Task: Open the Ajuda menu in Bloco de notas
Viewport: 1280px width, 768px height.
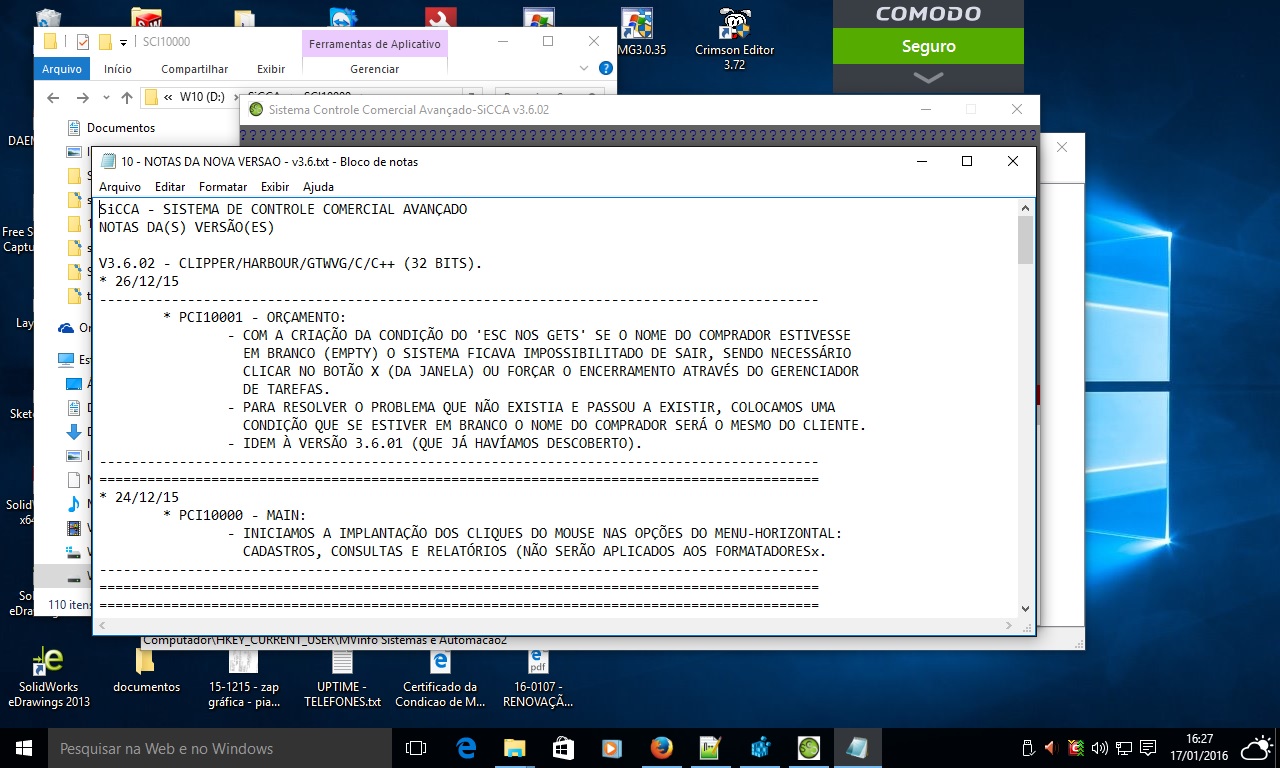Action: pos(318,187)
